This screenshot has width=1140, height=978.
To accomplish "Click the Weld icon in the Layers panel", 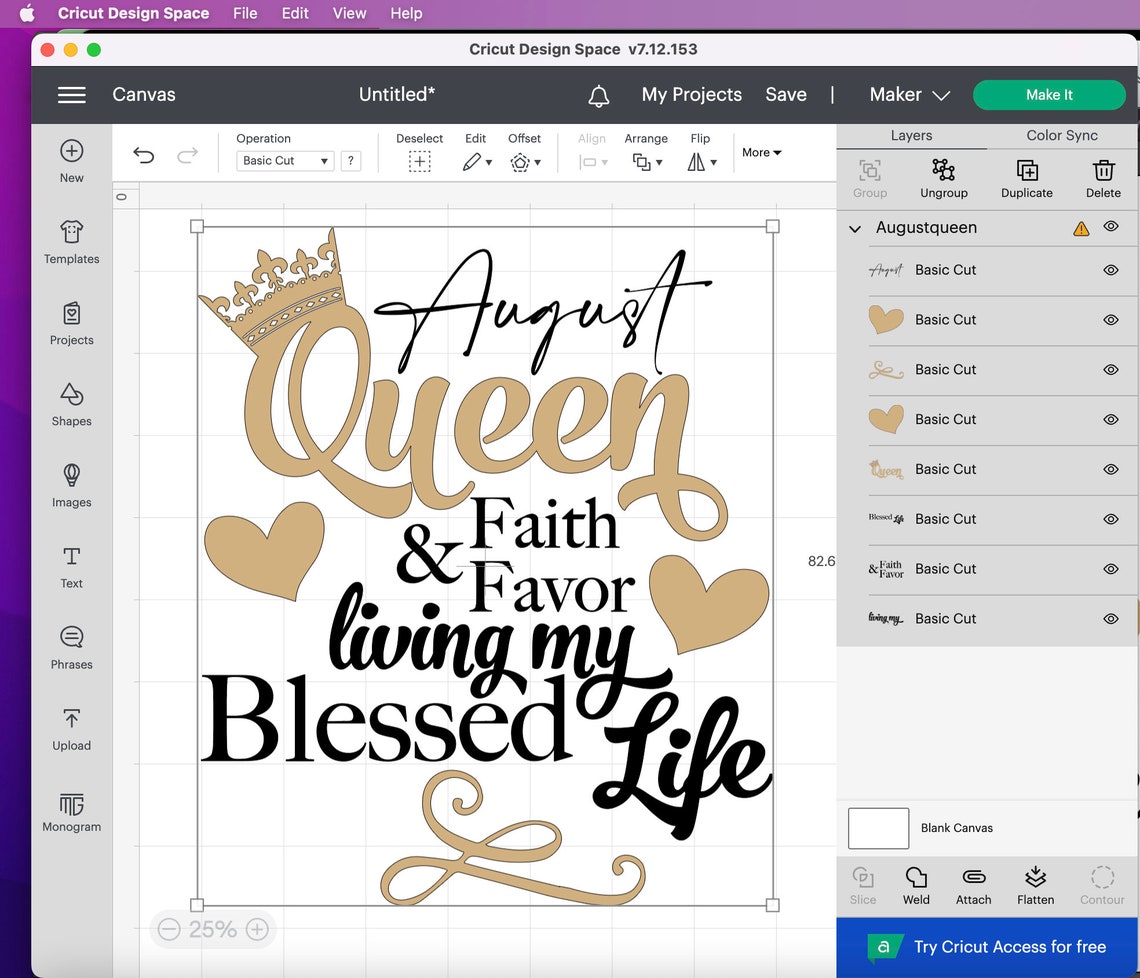I will (915, 884).
